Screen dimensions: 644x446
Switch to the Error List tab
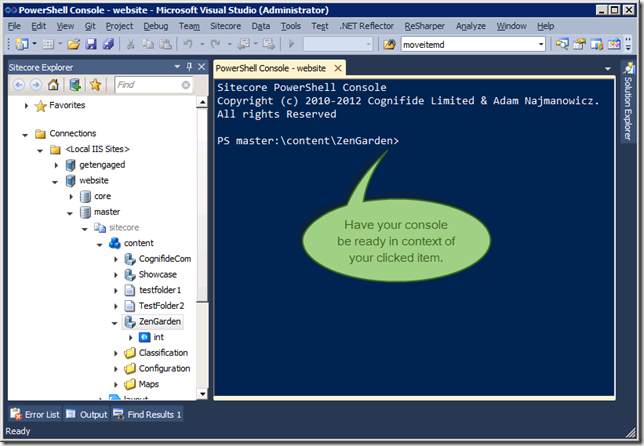pyautogui.click(x=38, y=414)
